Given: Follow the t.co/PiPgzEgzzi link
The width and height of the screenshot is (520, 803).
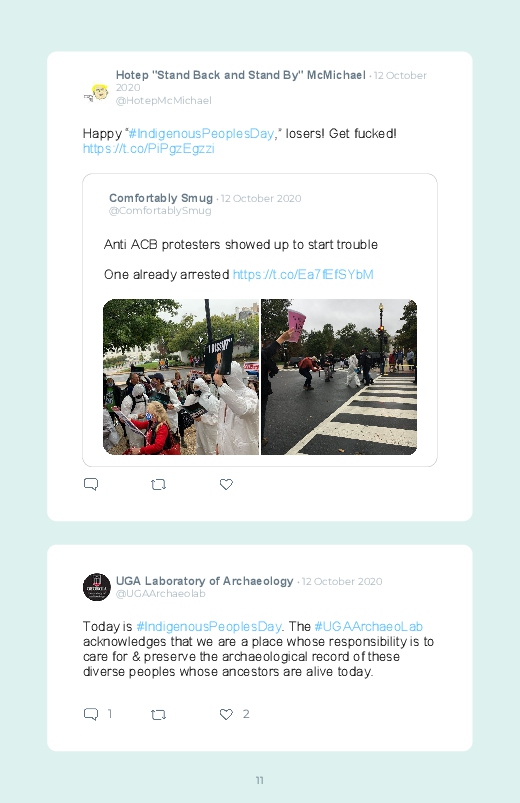Looking at the screenshot, I should 149,149.
